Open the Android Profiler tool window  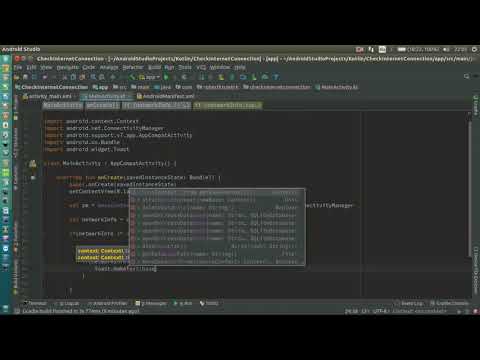[108, 303]
